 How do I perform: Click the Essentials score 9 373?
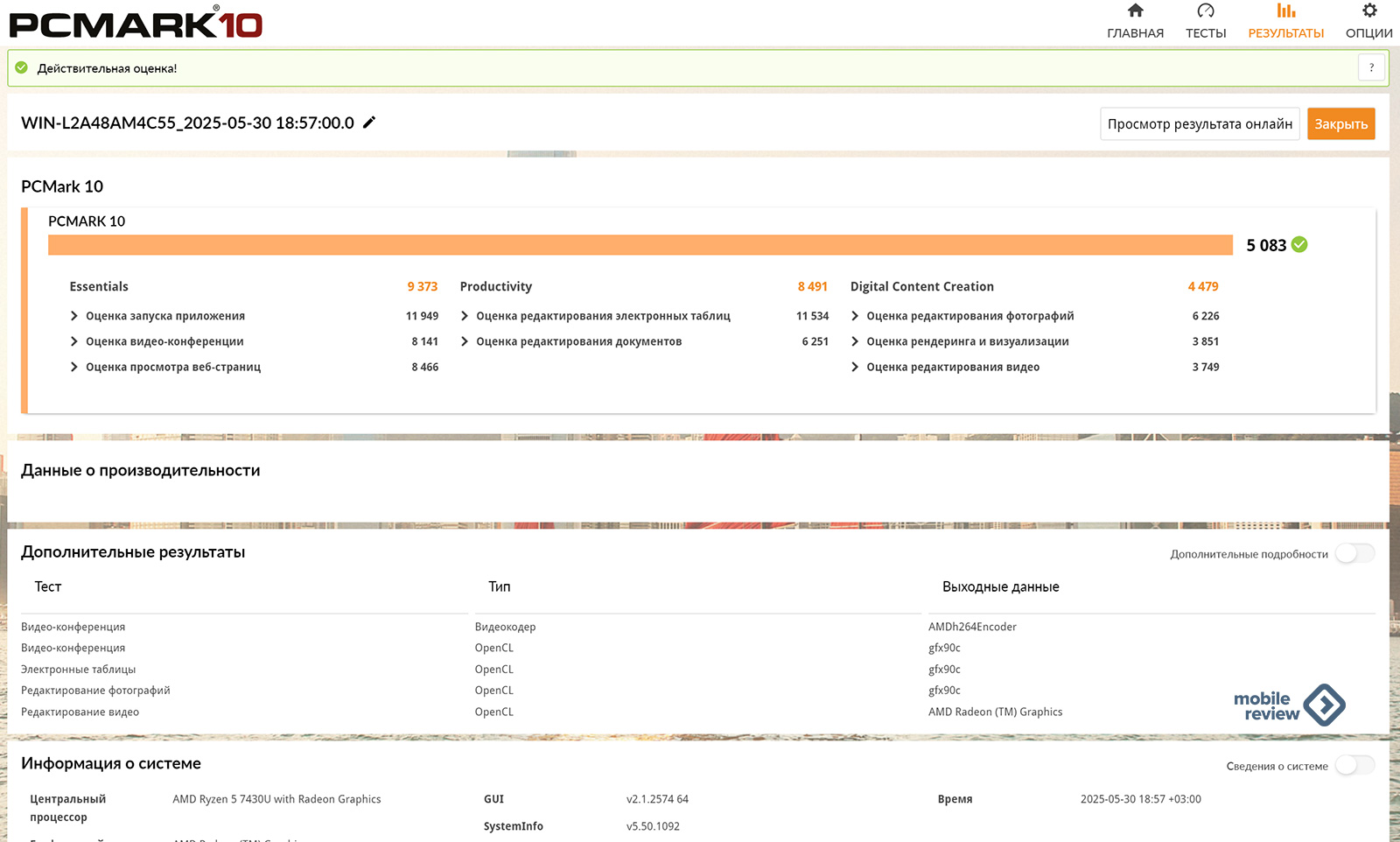coord(422,286)
